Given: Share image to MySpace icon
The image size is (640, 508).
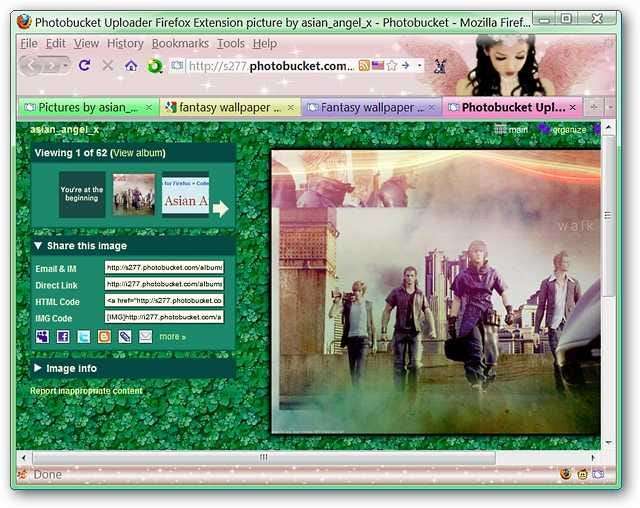Looking at the screenshot, I should 42,336.
